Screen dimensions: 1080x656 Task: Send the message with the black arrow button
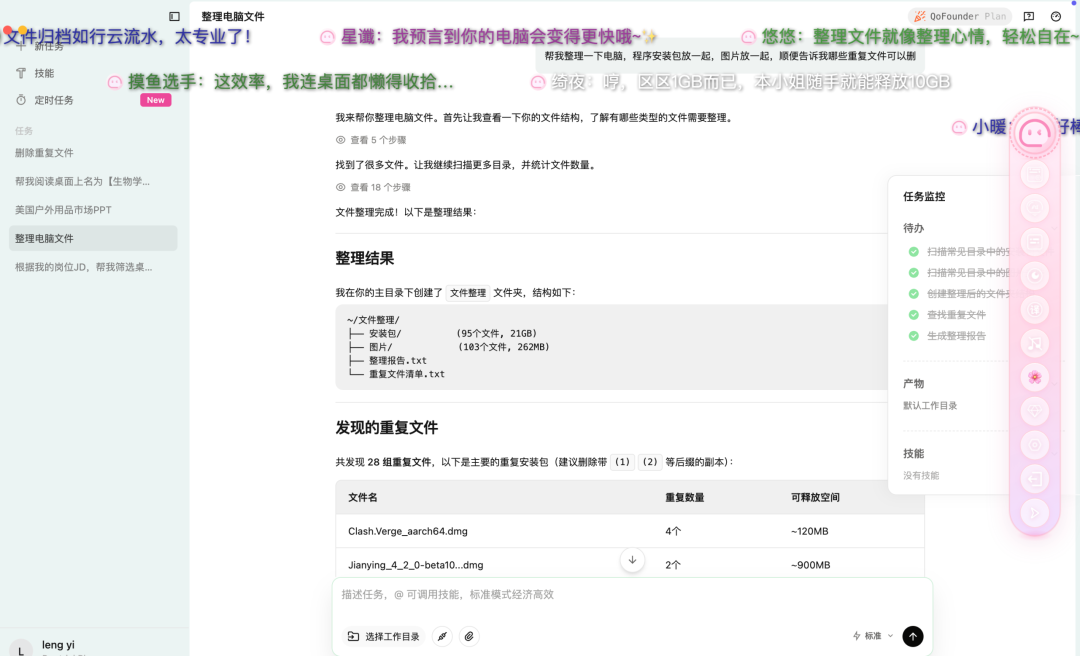tap(913, 636)
